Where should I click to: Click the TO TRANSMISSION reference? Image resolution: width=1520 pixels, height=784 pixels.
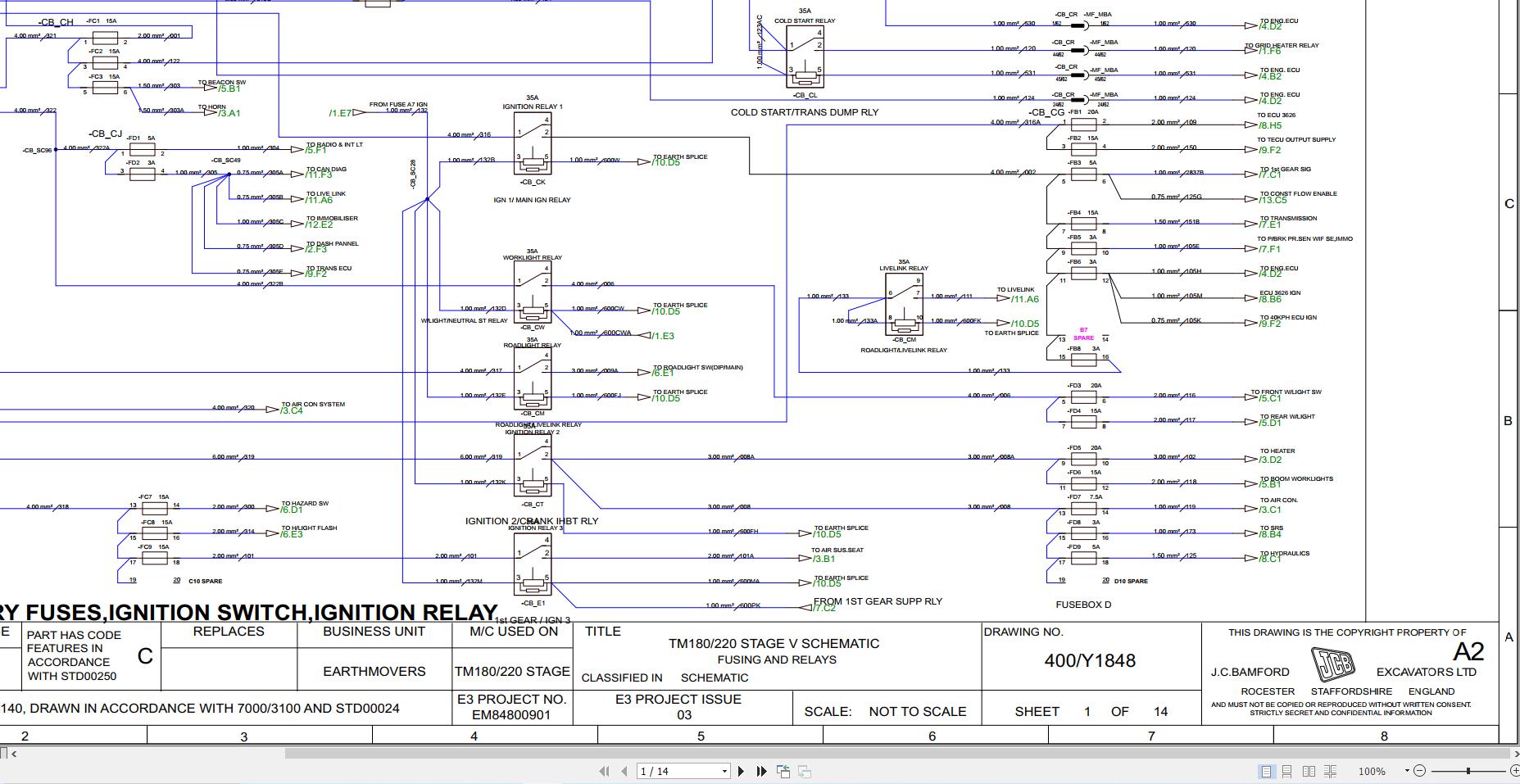pos(1288,219)
